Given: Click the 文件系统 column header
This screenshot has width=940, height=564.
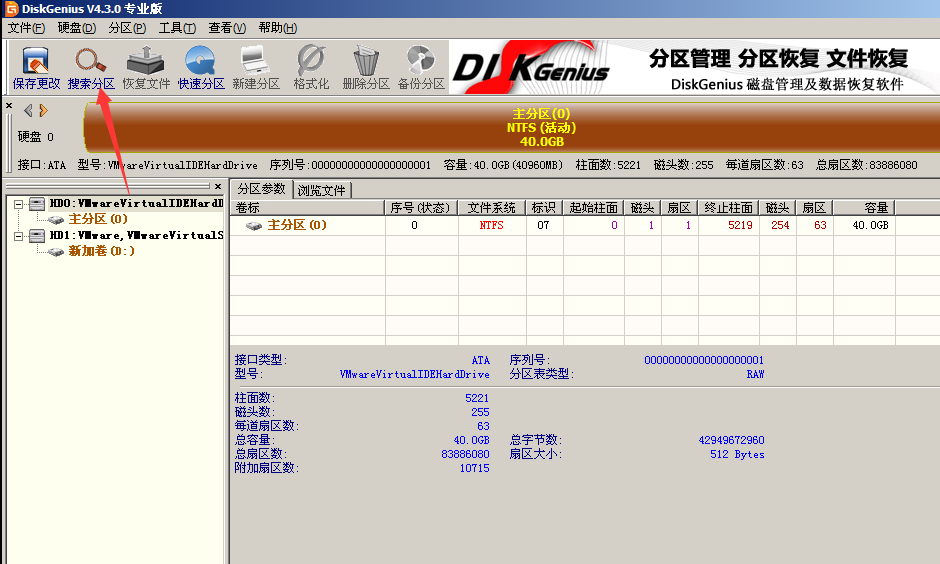Looking at the screenshot, I should (491, 208).
